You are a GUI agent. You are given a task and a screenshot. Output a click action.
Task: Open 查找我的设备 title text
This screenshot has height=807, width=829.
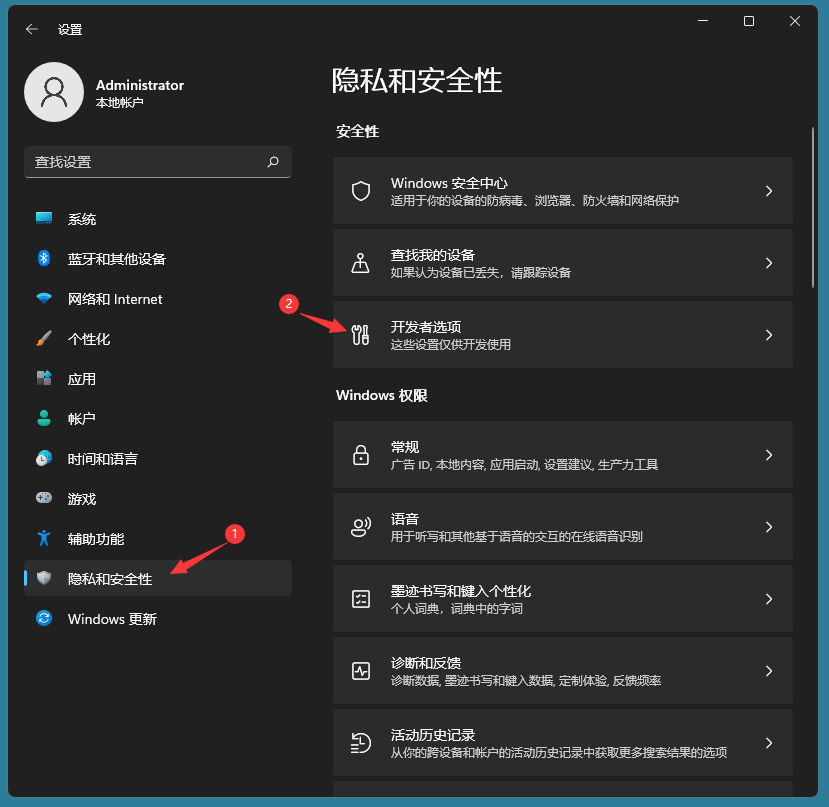(x=432, y=255)
